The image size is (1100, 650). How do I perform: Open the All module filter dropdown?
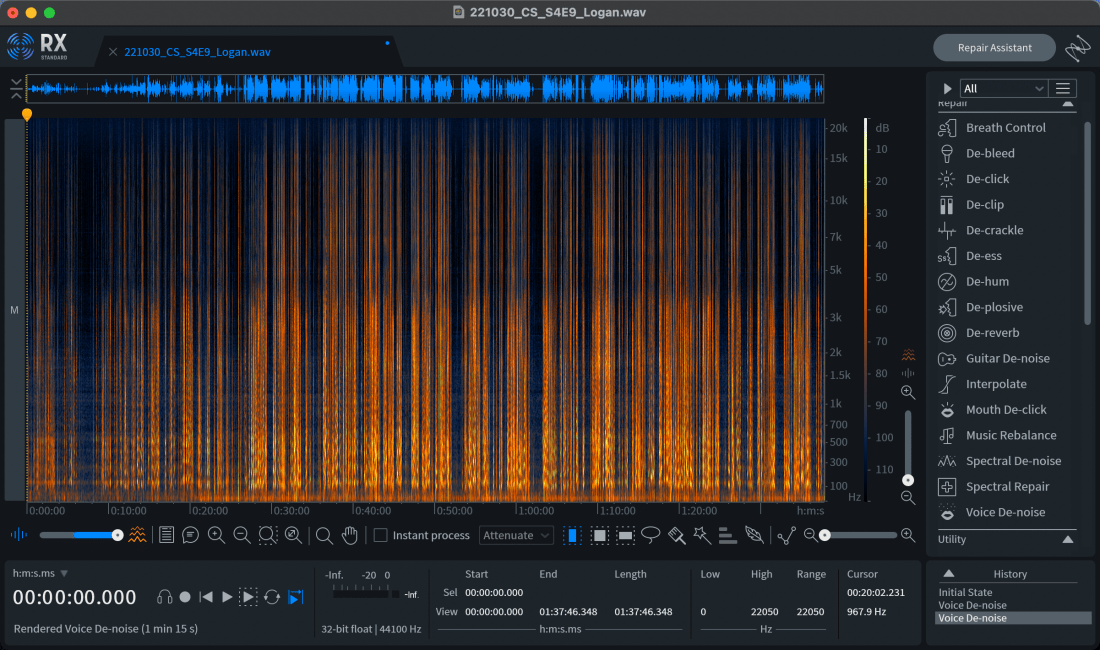[1003, 88]
